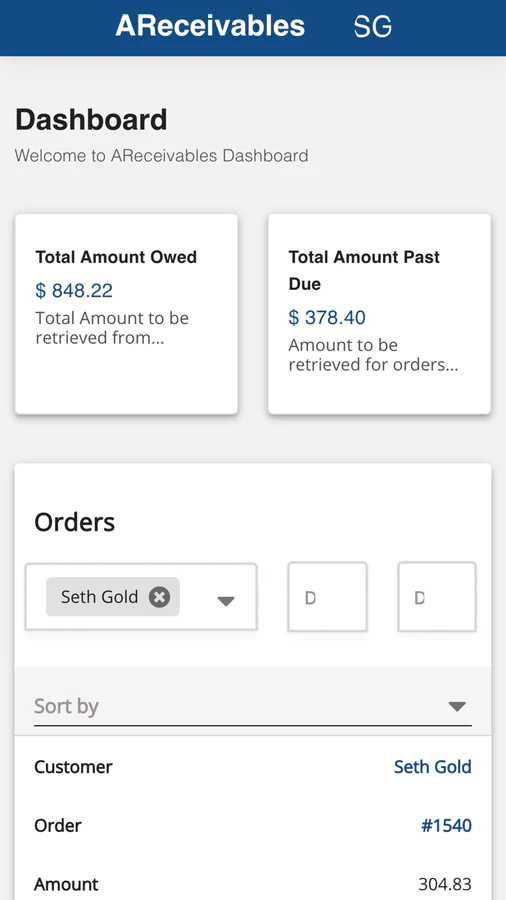Click the second date input field
The image size is (506, 900).
[437, 597]
